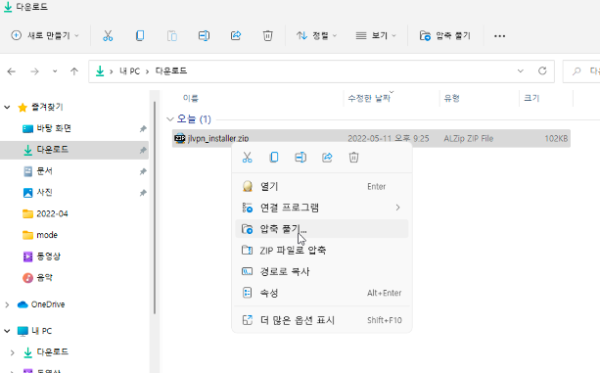Choose 경로로 복사 in the context menu

(x=321, y=272)
